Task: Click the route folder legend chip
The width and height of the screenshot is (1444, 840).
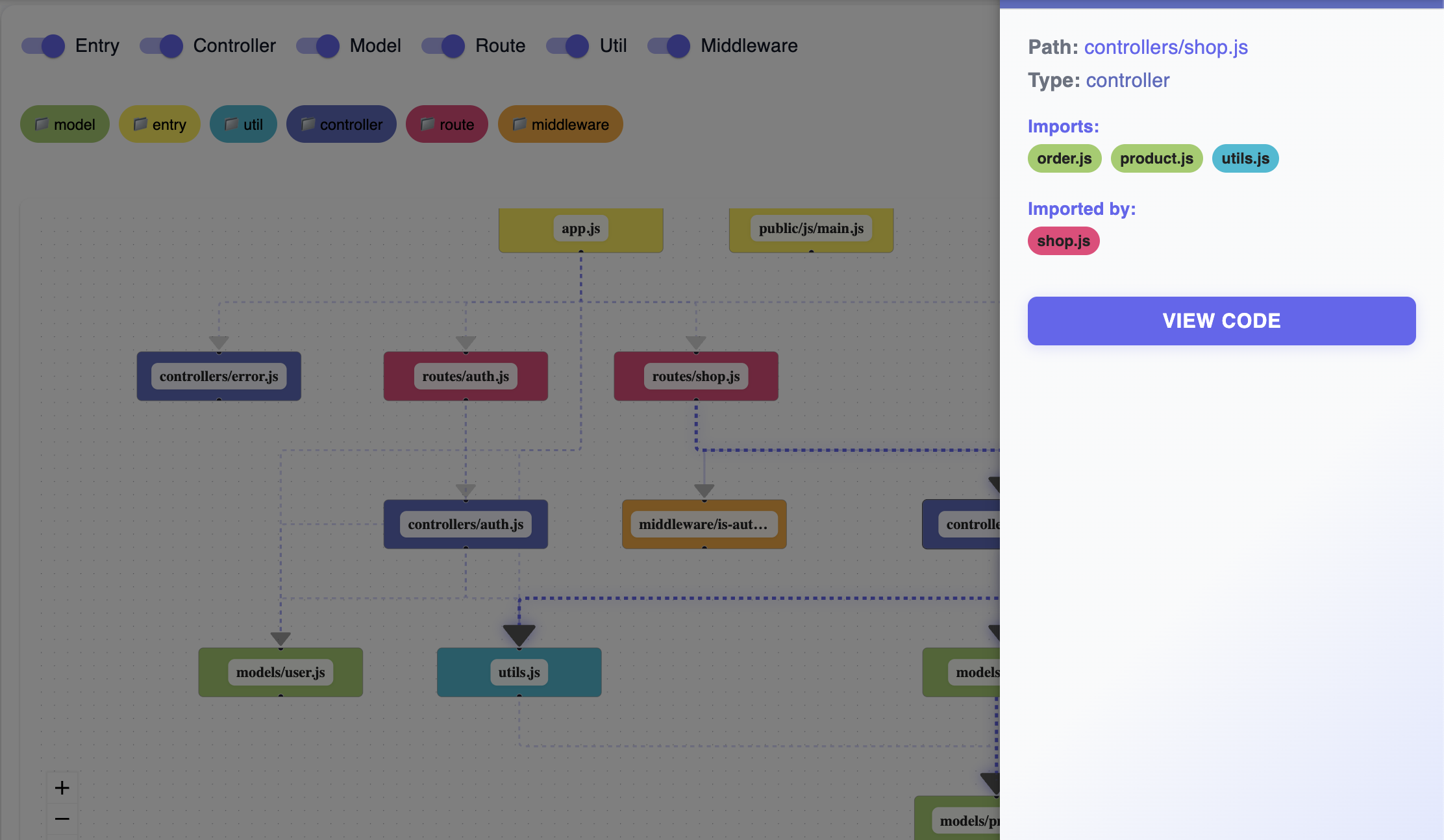Action: 447,124
